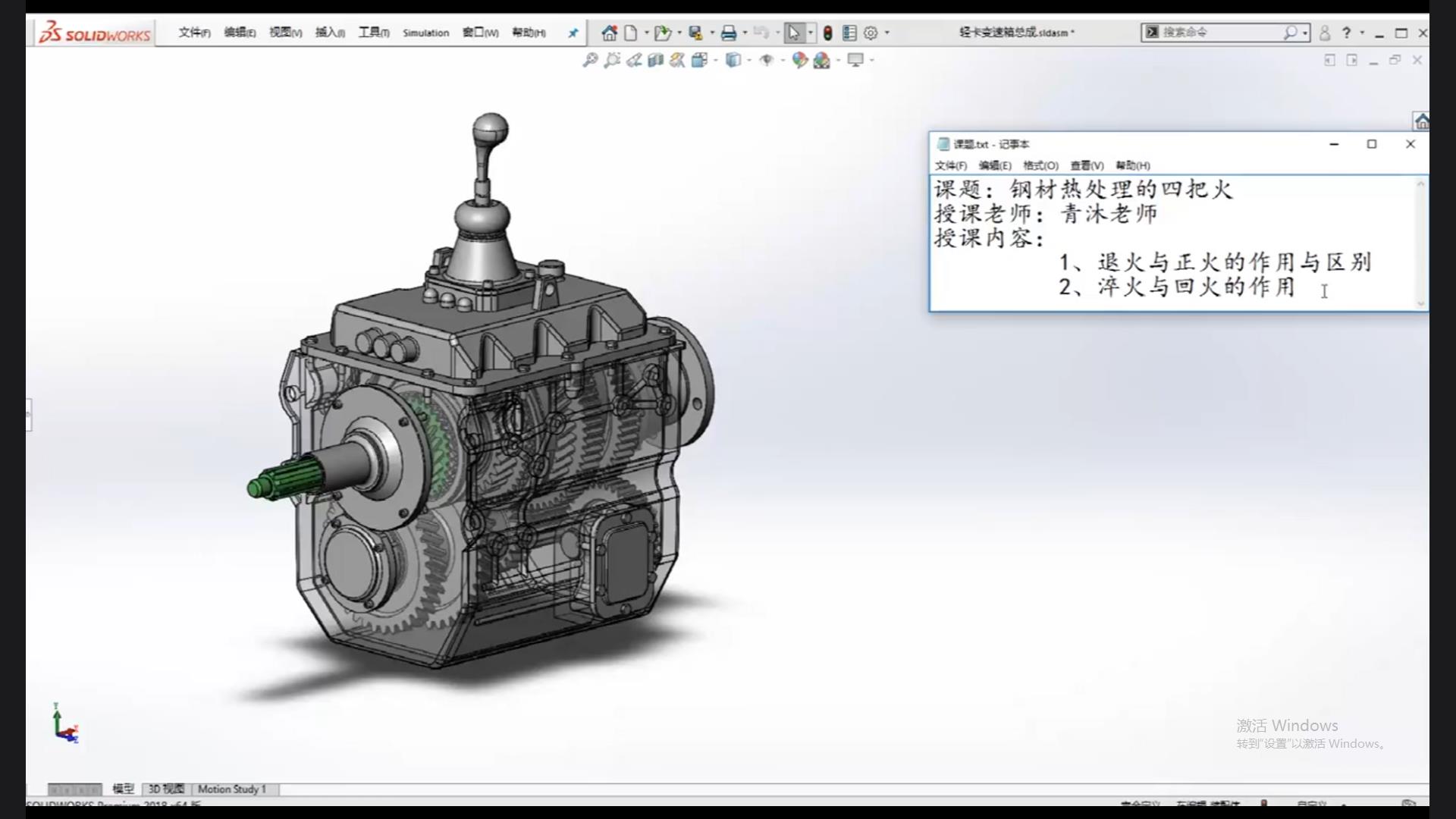Activate the Select cursor tool
Viewport: 1456px width, 819px height.
click(793, 33)
